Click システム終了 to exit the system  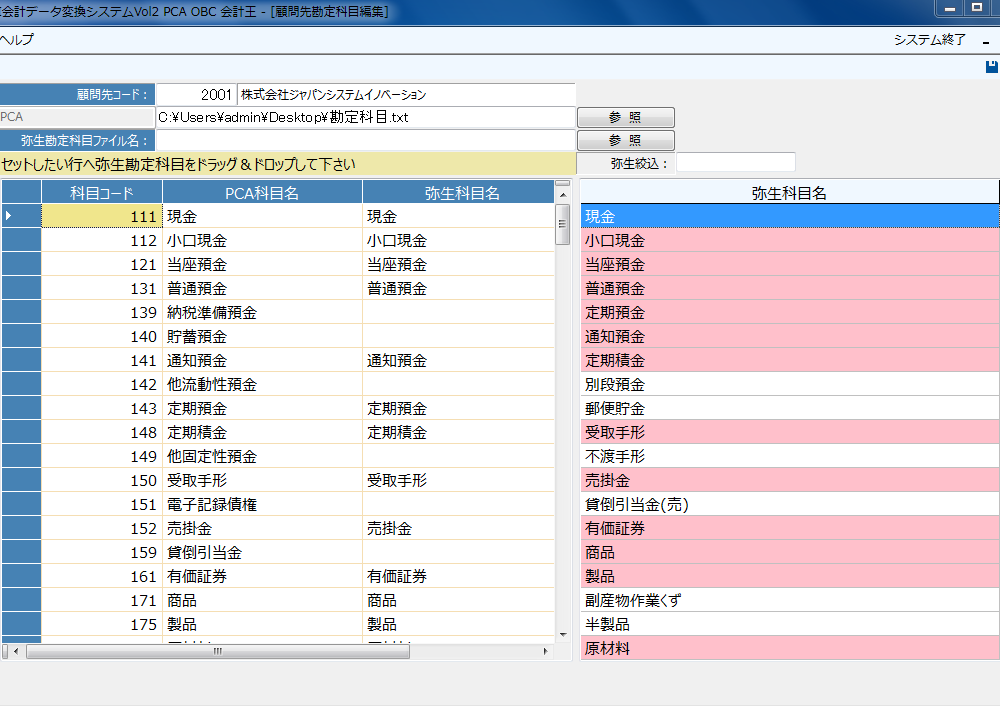point(929,40)
